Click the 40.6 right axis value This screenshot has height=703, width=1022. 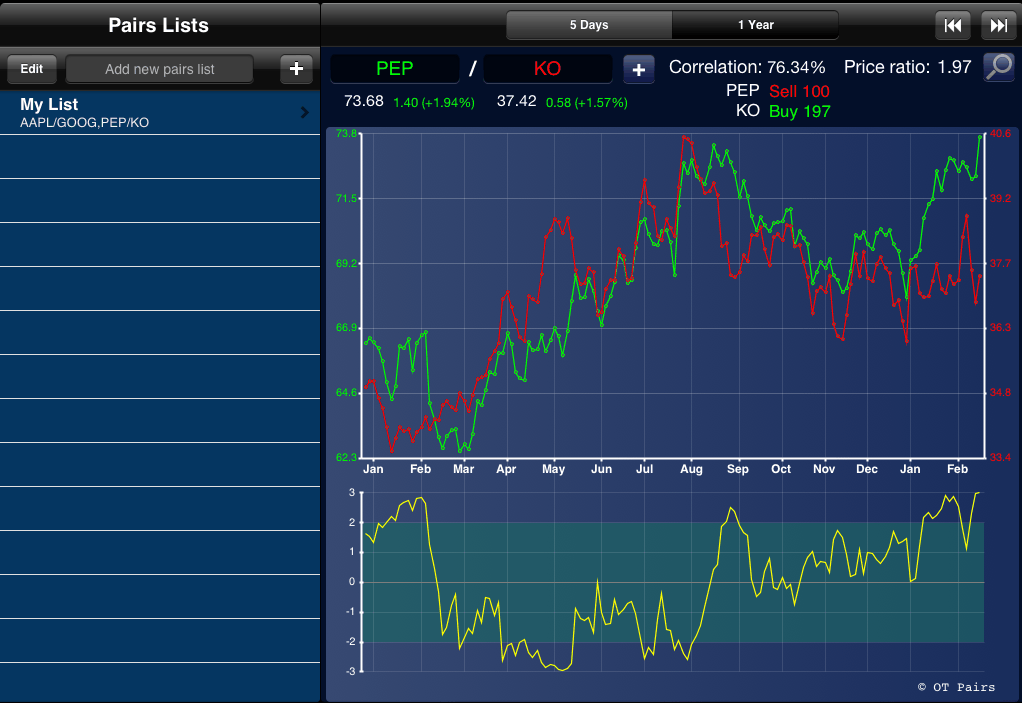coord(1000,134)
